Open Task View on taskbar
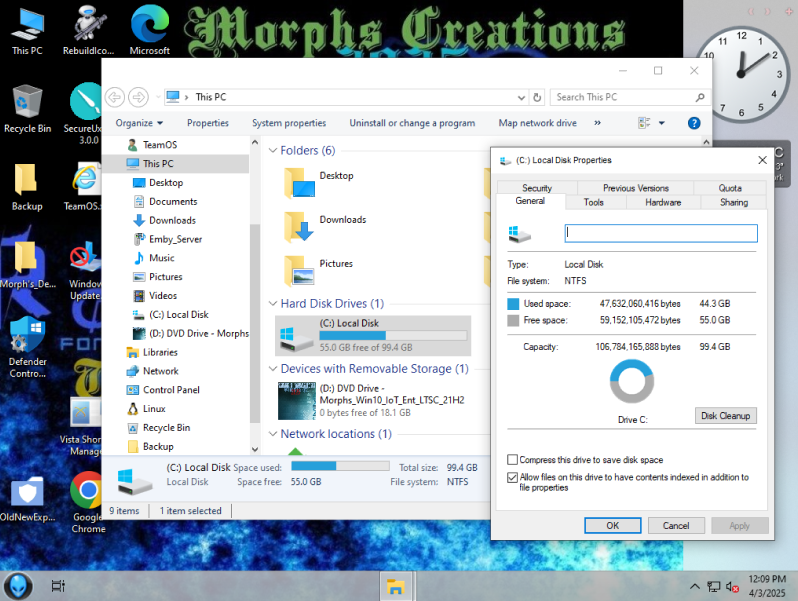This screenshot has height=601, width=798. coord(58,586)
